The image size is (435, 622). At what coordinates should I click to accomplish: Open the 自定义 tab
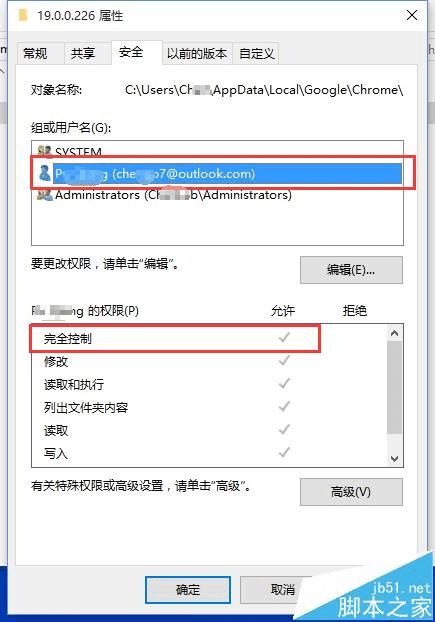pyautogui.click(x=257, y=53)
